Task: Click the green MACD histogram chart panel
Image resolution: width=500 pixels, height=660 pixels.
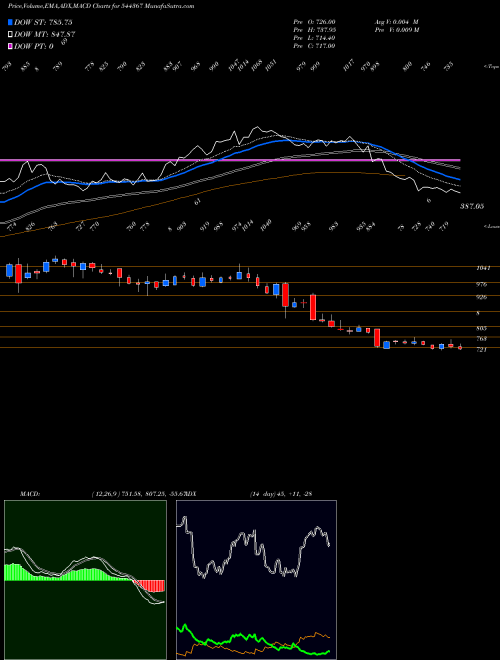Action: pos(85,580)
